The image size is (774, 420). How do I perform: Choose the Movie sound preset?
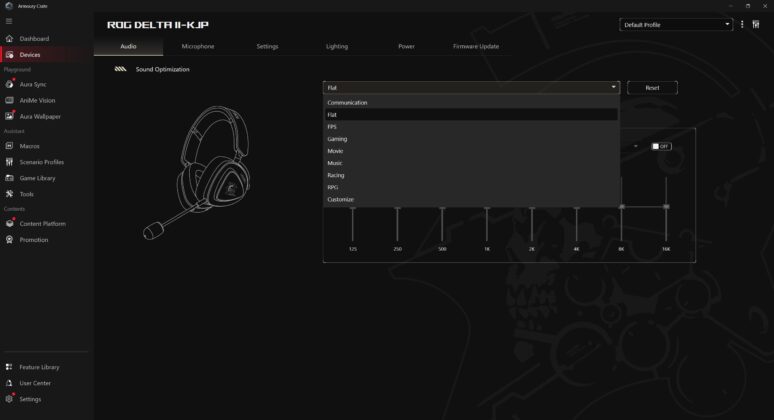pyautogui.click(x=471, y=151)
